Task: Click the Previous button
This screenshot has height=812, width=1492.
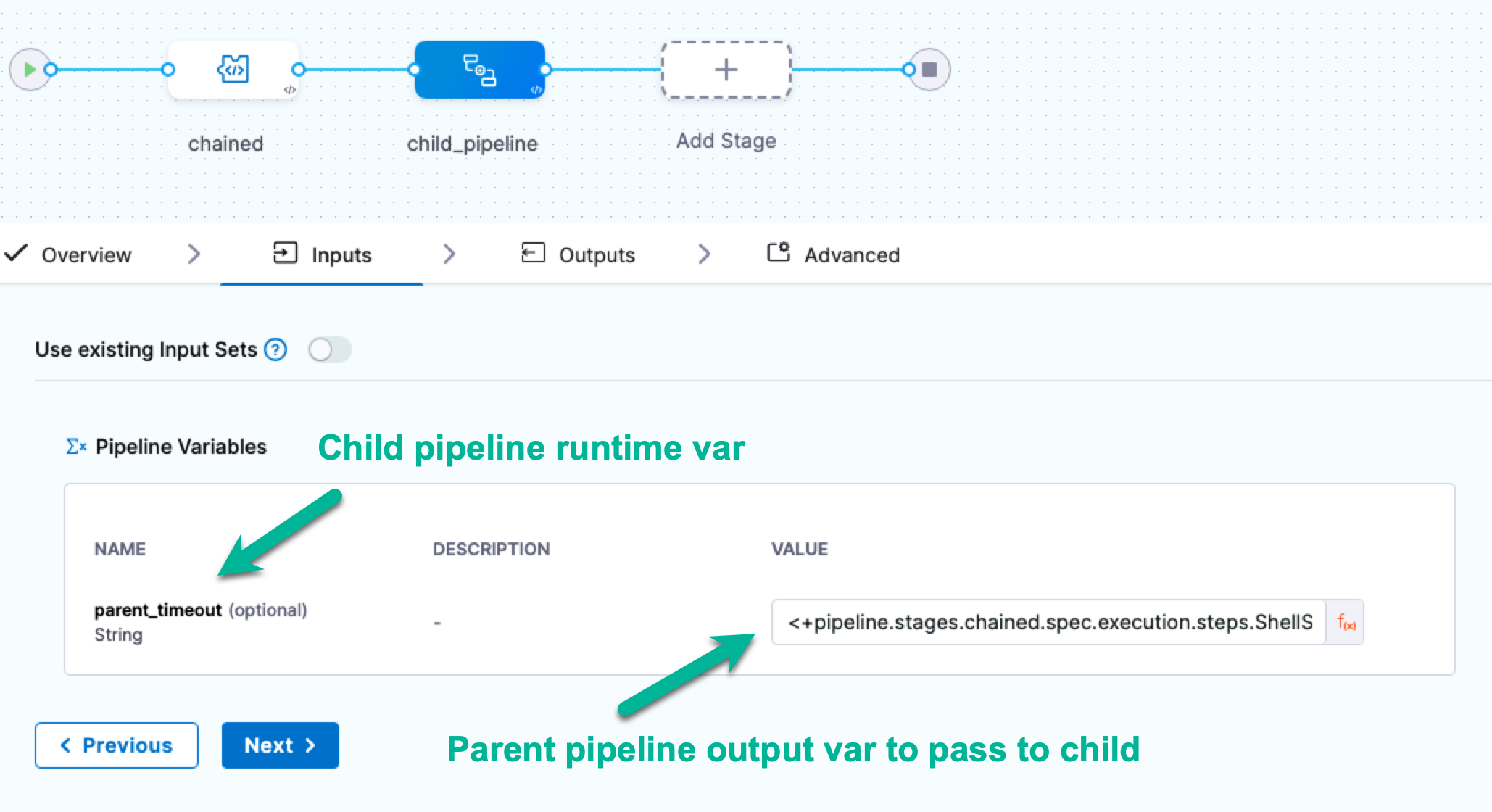Action: (116, 745)
